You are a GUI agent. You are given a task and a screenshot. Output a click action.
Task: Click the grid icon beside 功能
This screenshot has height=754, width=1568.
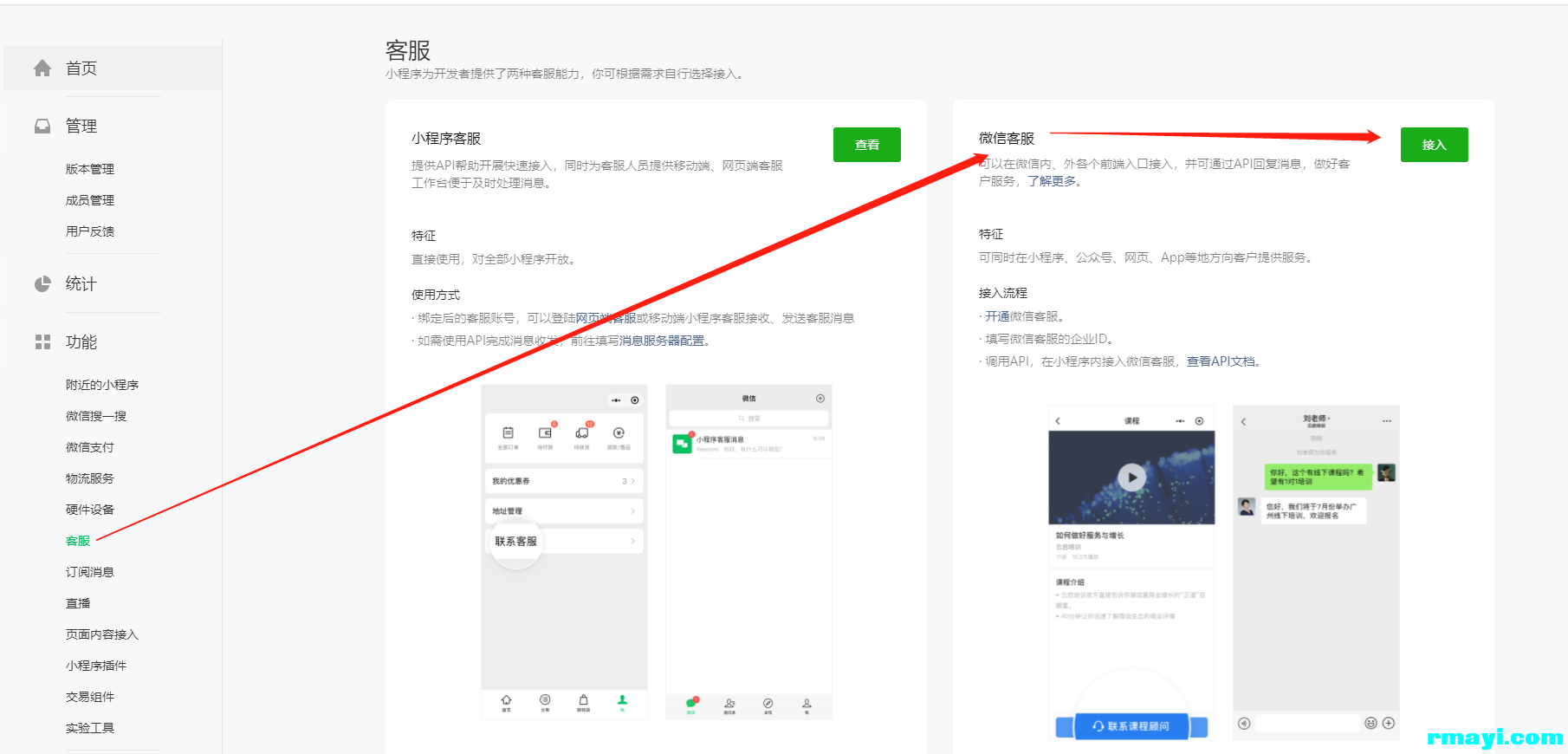click(x=42, y=342)
